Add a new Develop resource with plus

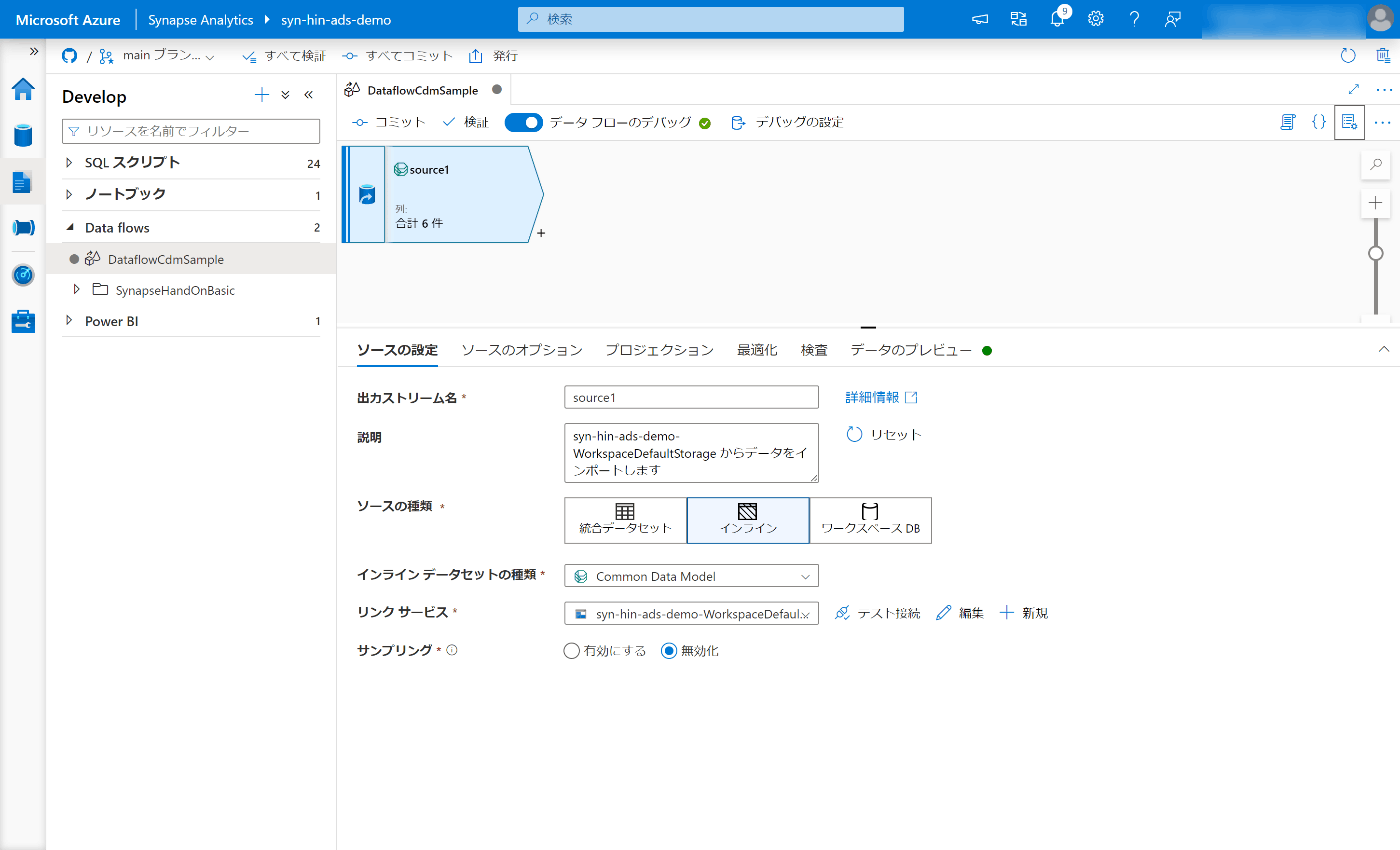262,95
